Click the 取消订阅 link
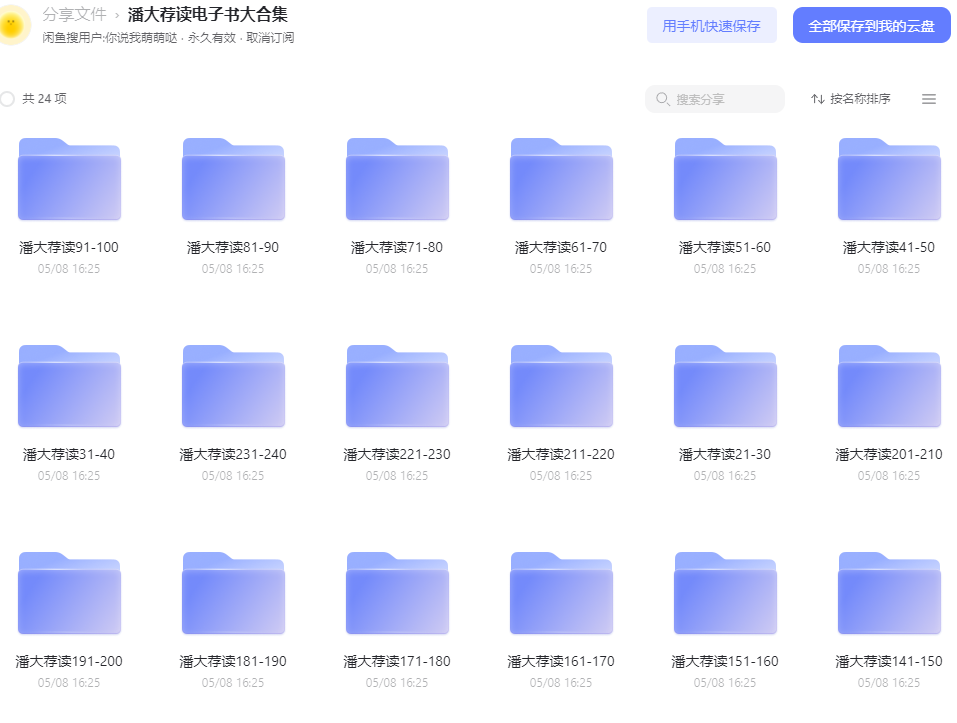The image size is (957, 723). coord(270,38)
